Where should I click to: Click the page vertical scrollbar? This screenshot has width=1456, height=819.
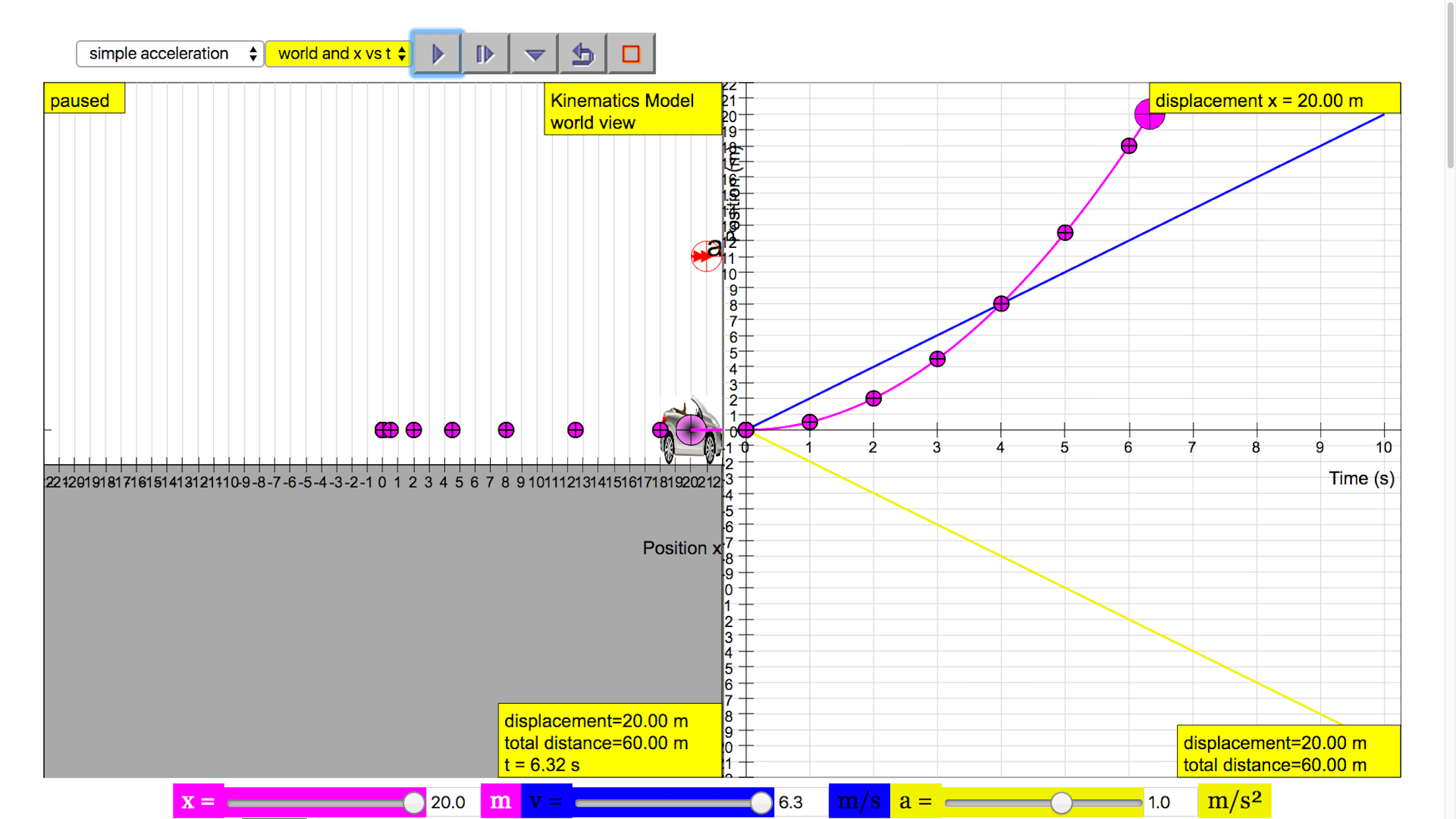pyautogui.click(x=1449, y=86)
